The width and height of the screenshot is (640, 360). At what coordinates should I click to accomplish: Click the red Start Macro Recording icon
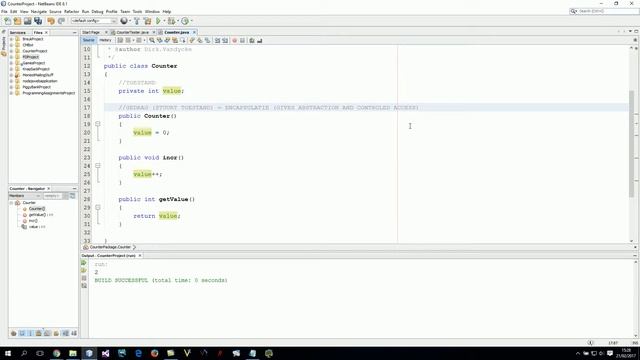pyautogui.click(x=234, y=40)
